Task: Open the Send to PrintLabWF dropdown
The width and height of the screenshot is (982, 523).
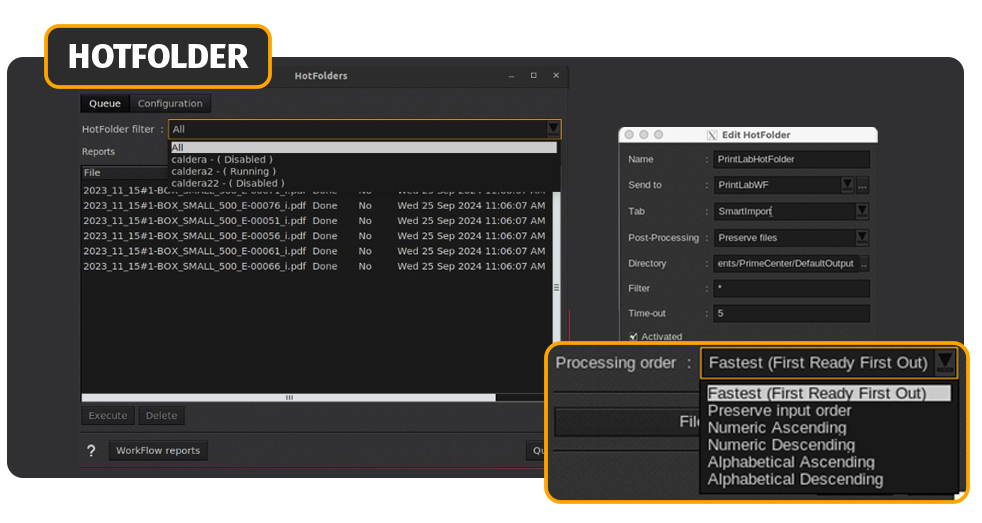Action: tap(847, 185)
